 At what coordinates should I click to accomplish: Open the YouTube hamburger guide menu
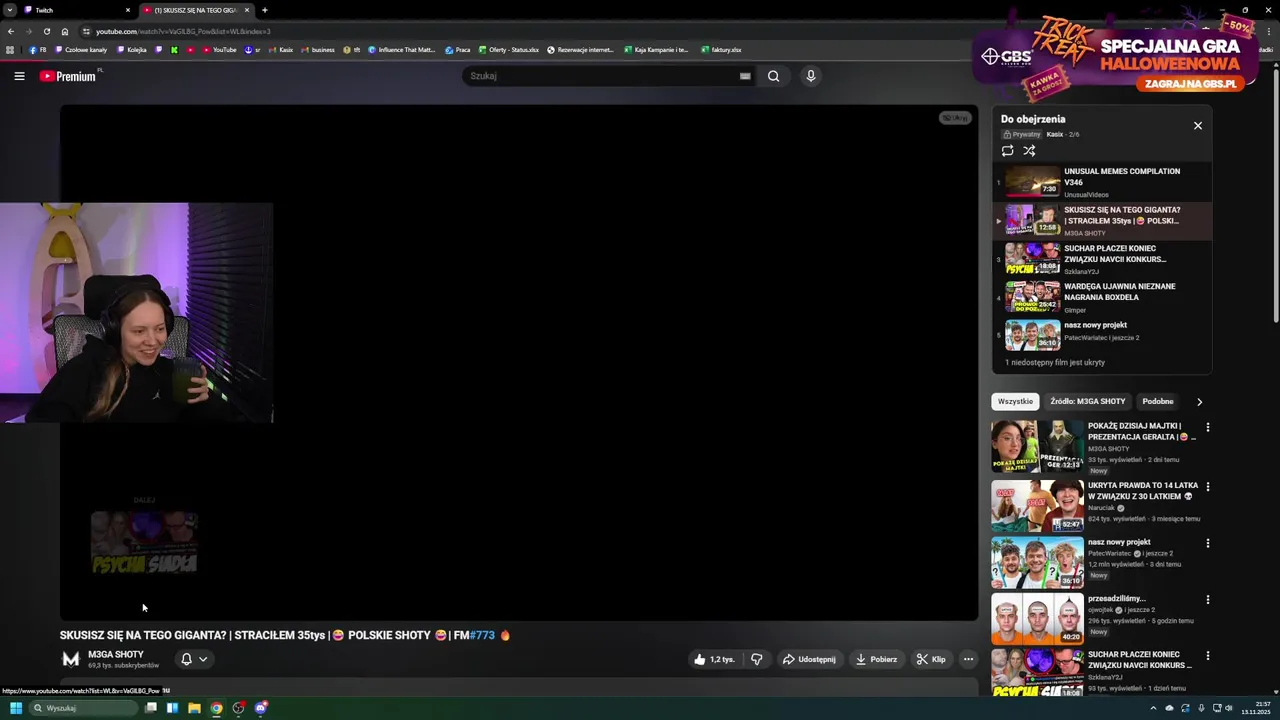(19, 76)
